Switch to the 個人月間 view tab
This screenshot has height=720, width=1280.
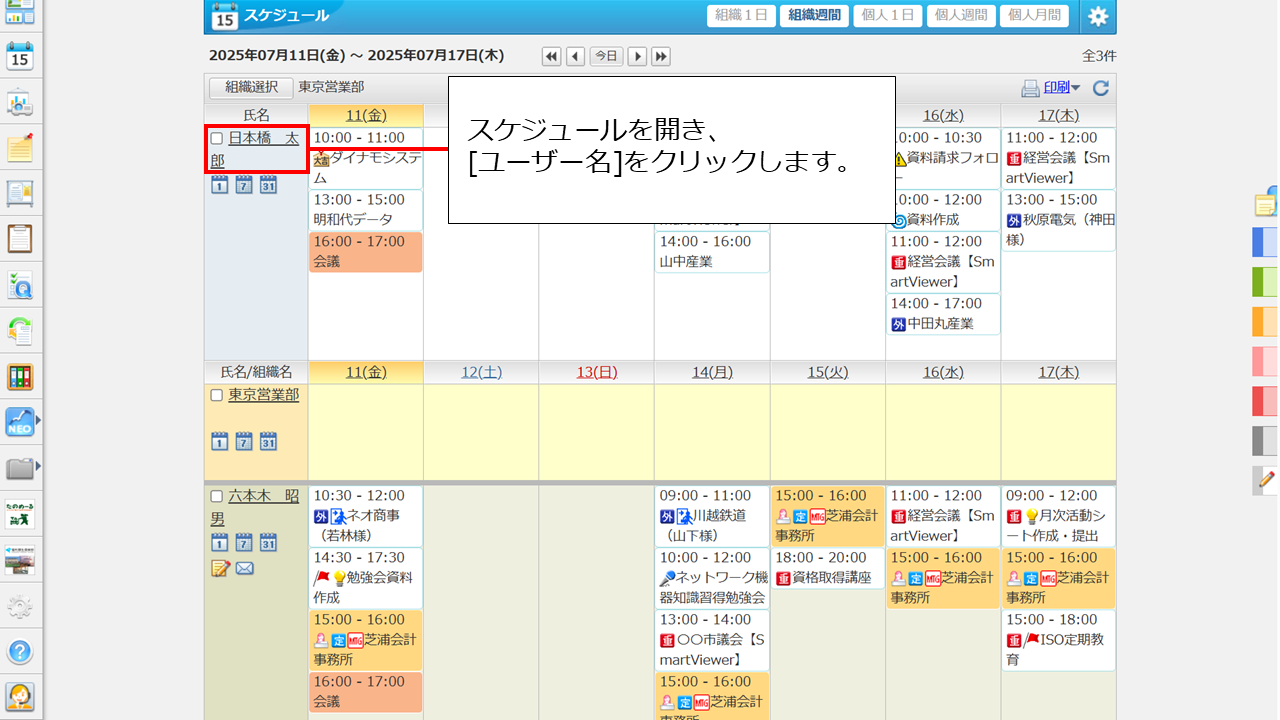pyautogui.click(x=1033, y=16)
